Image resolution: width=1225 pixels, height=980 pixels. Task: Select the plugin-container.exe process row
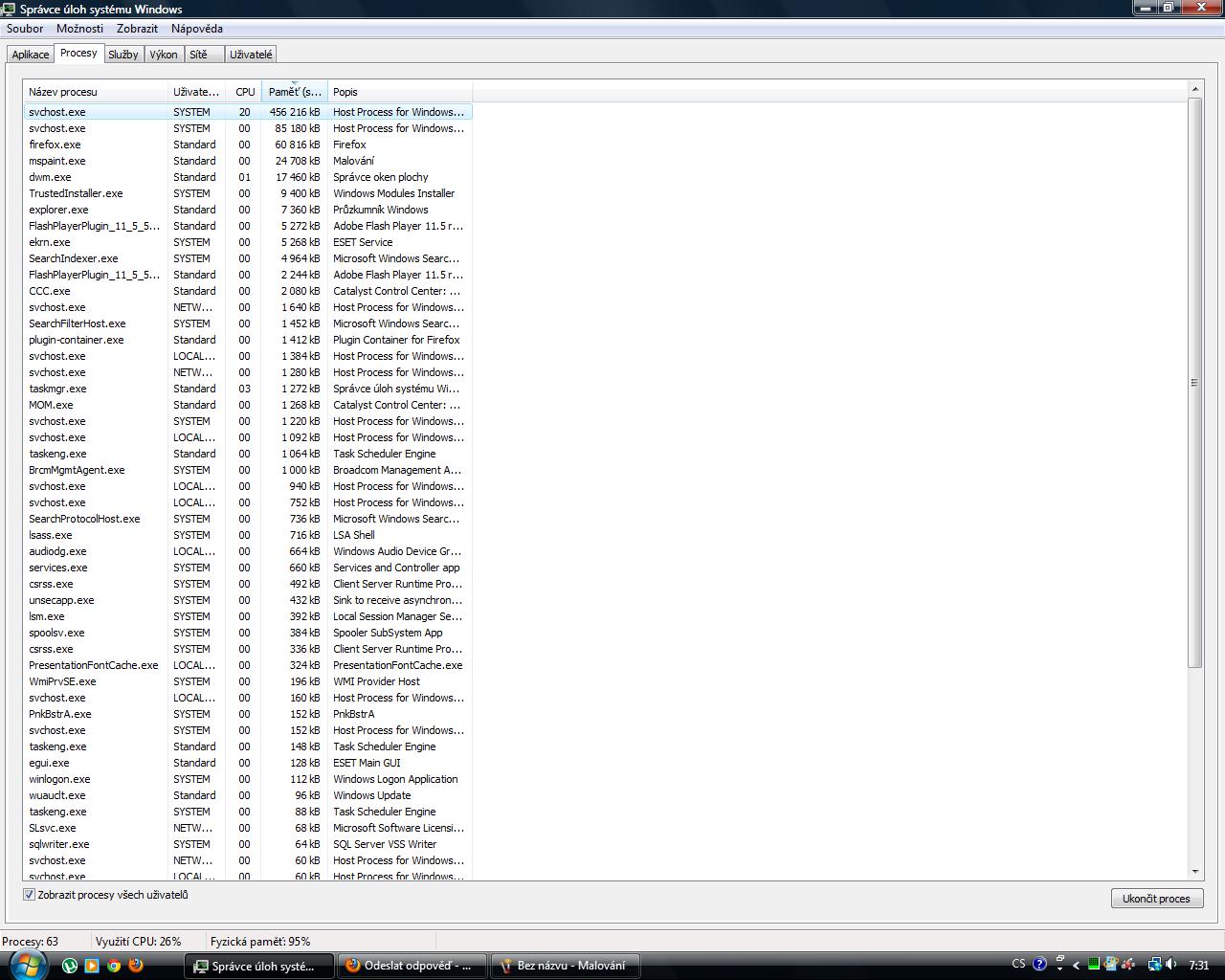tap(248, 340)
